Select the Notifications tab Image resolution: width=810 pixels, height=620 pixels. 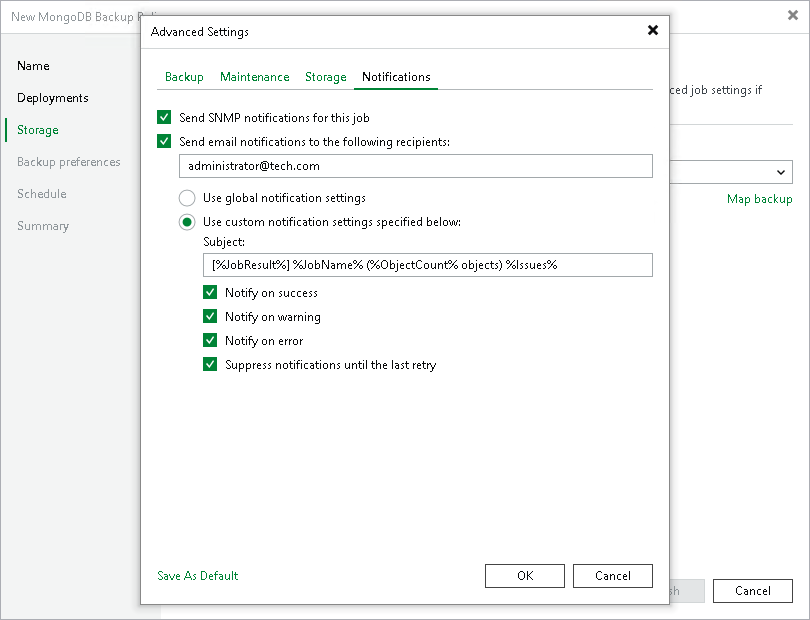point(396,77)
